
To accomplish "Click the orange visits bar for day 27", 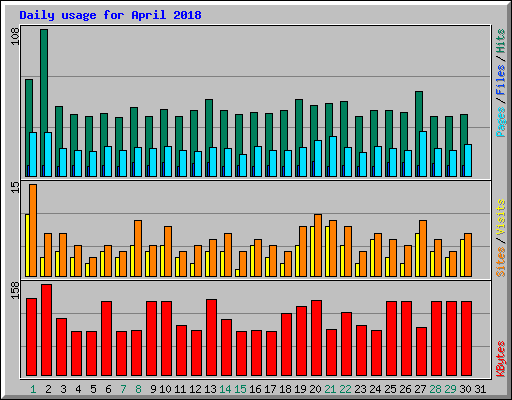I will click(x=423, y=248).
